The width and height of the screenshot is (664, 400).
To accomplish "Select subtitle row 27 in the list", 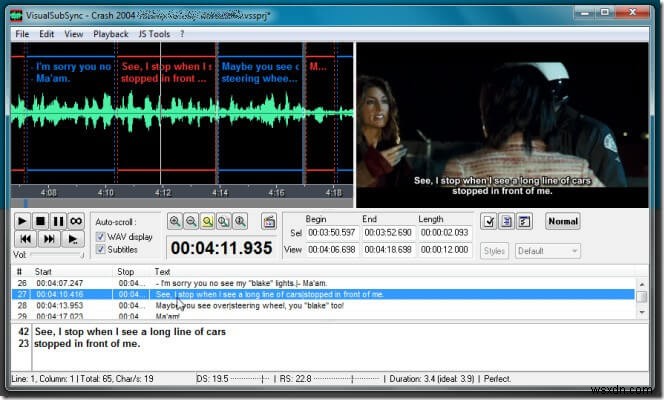I will click(x=324, y=294).
